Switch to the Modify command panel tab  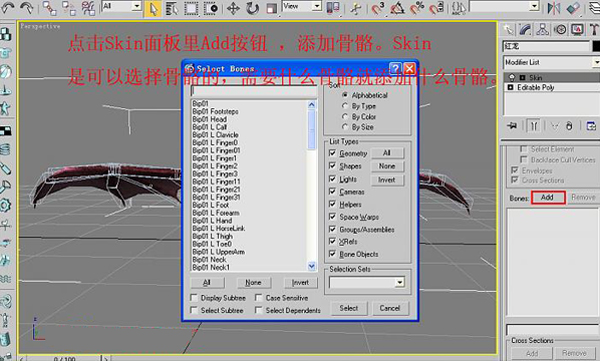pyautogui.click(x=525, y=30)
